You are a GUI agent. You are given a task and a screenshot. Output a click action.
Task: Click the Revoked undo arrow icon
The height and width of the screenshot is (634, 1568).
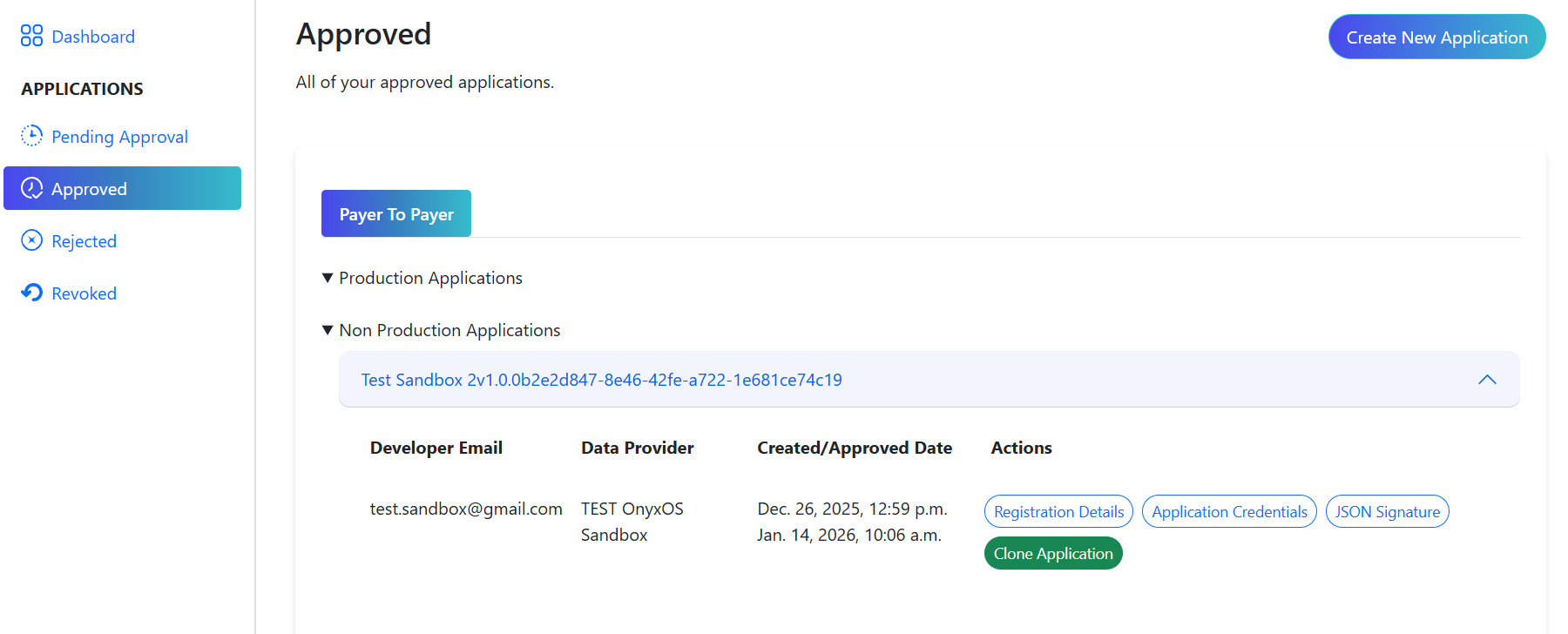click(x=31, y=293)
